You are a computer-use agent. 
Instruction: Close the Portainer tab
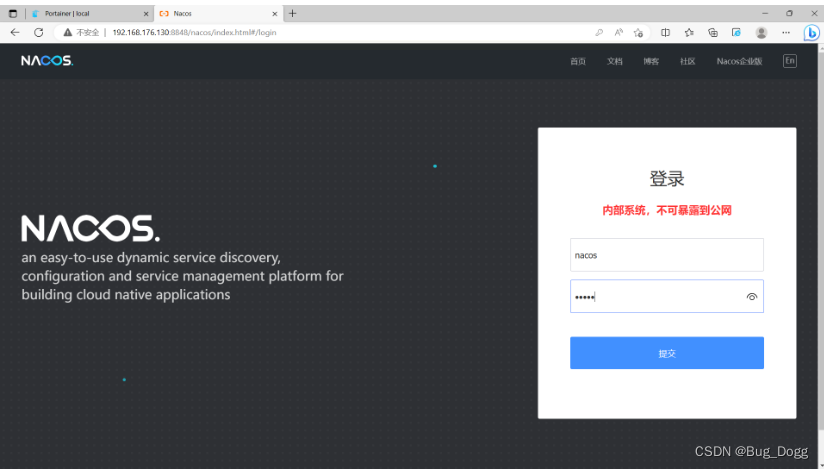point(146,14)
